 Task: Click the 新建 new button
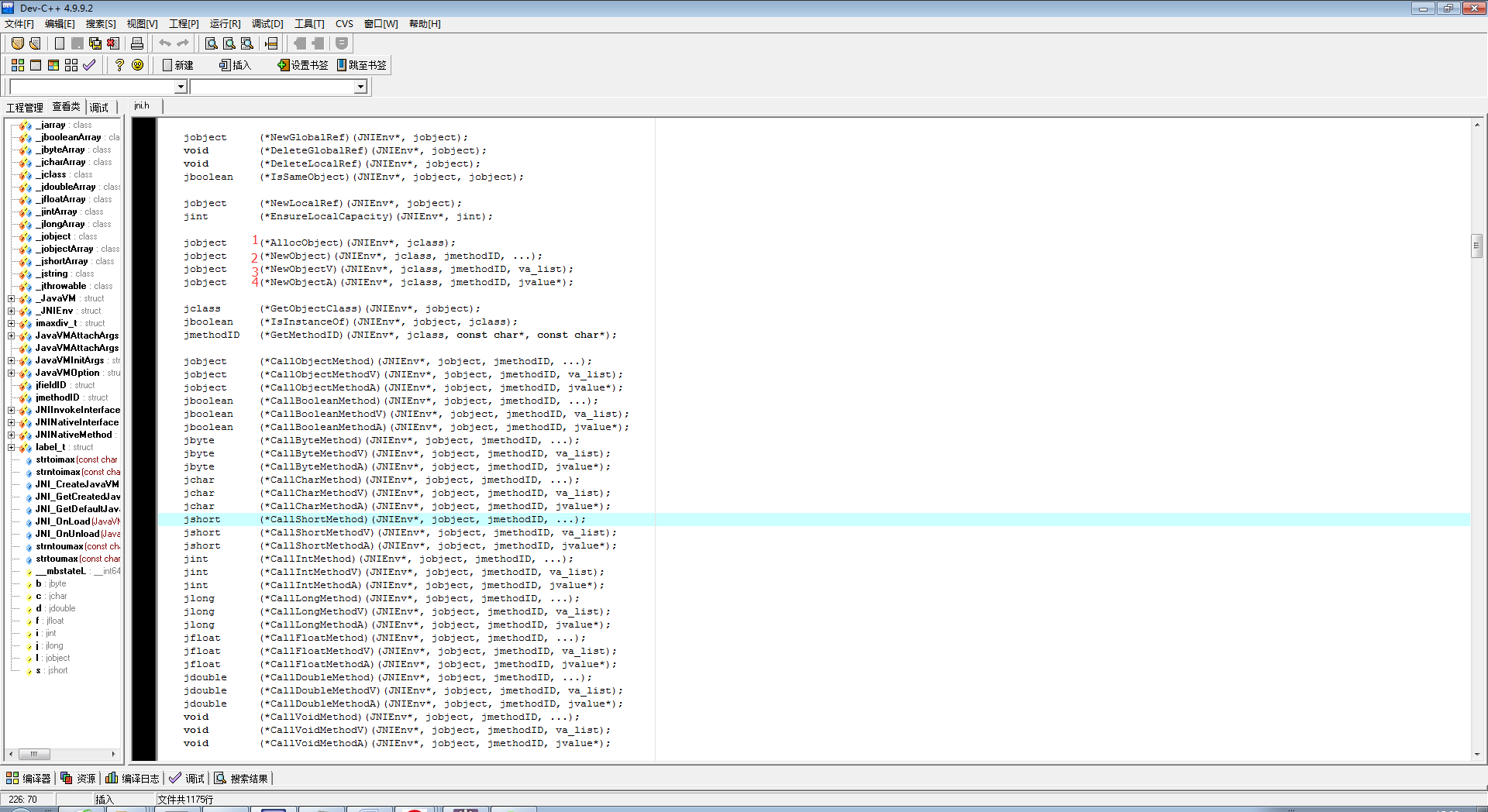click(177, 65)
